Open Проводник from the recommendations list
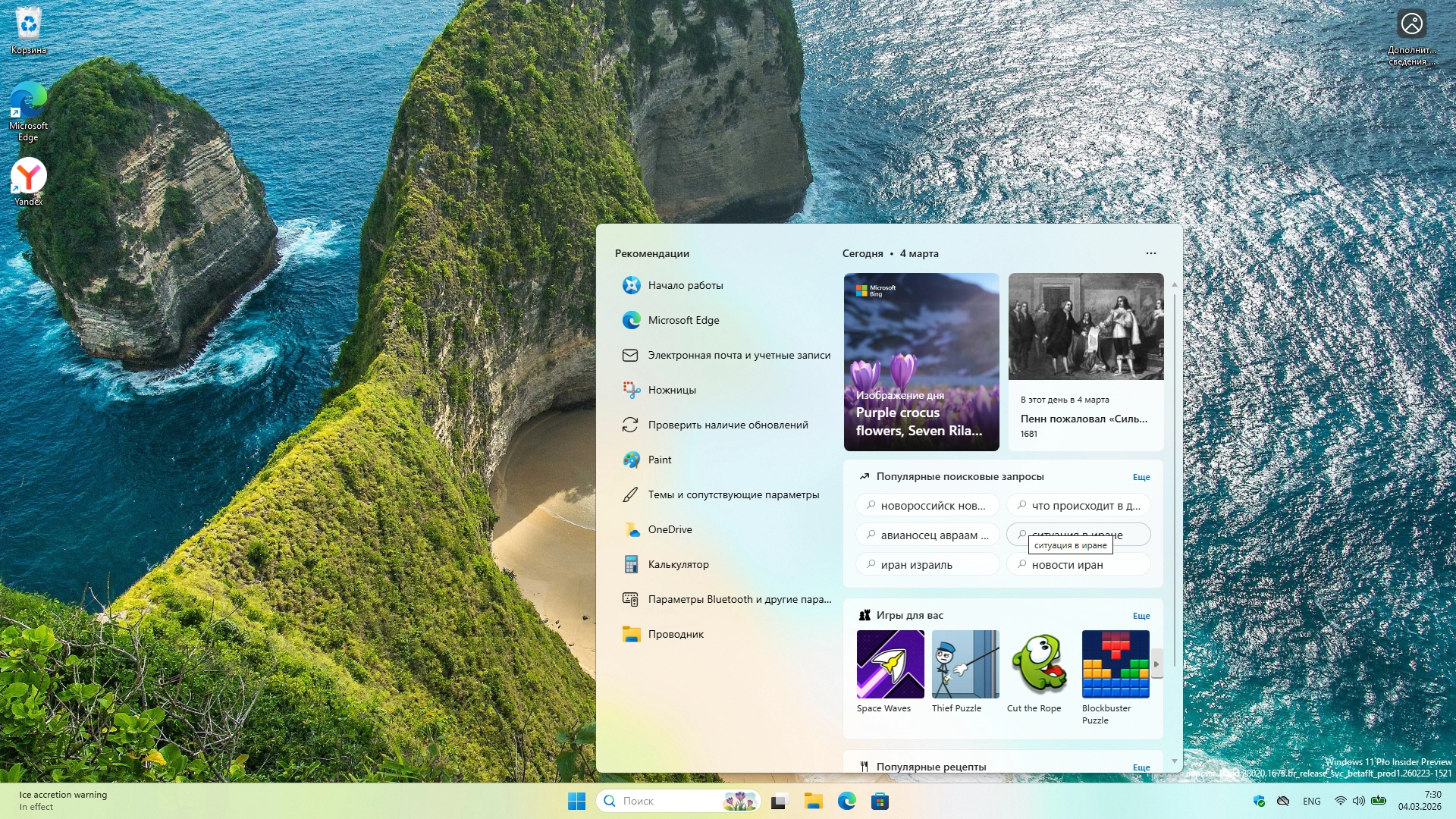Screen dimensions: 1456x819 click(x=675, y=634)
